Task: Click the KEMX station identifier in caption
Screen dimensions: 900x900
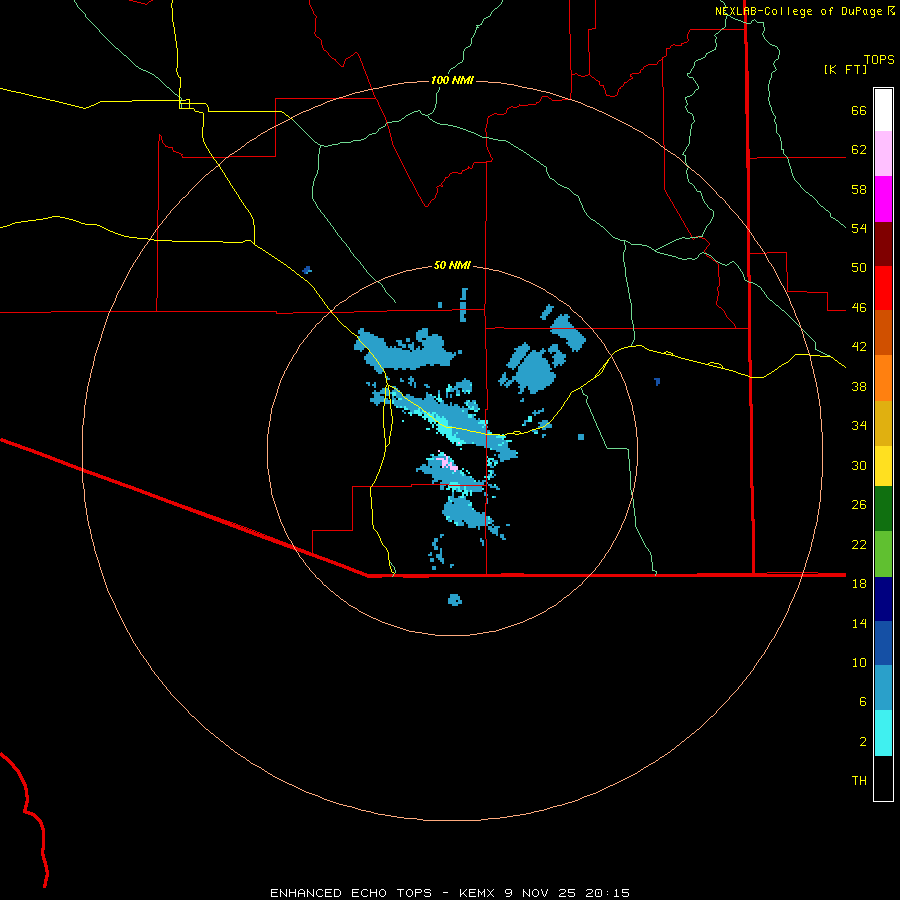Action: 479,893
